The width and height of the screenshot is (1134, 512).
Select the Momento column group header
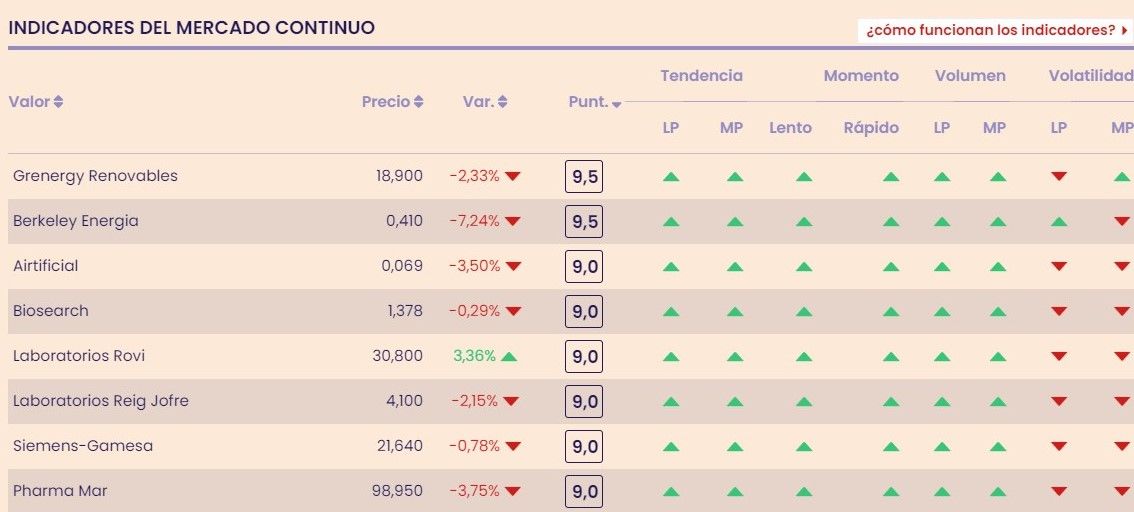tap(861, 76)
